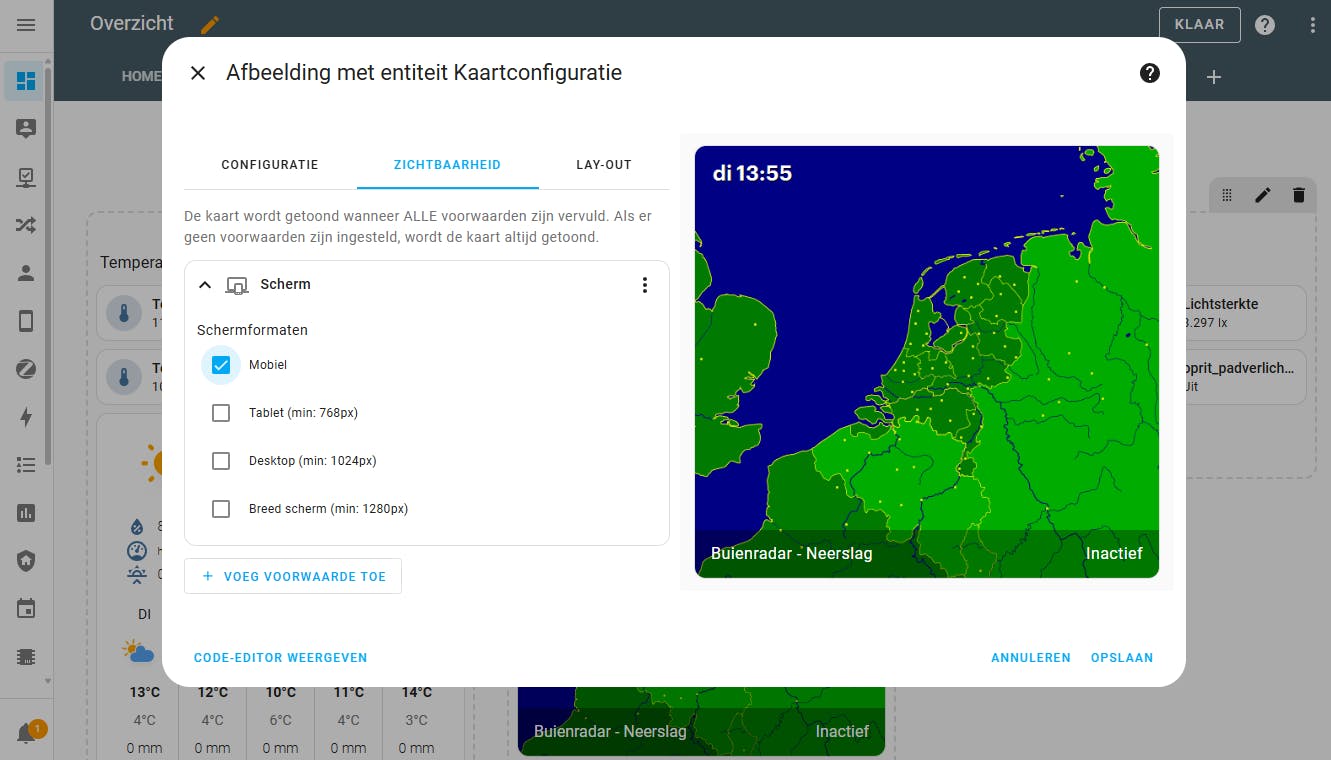Click CODE-EDITOR WEERGEVEN
Image resolution: width=1331 pixels, height=760 pixels.
click(x=281, y=658)
